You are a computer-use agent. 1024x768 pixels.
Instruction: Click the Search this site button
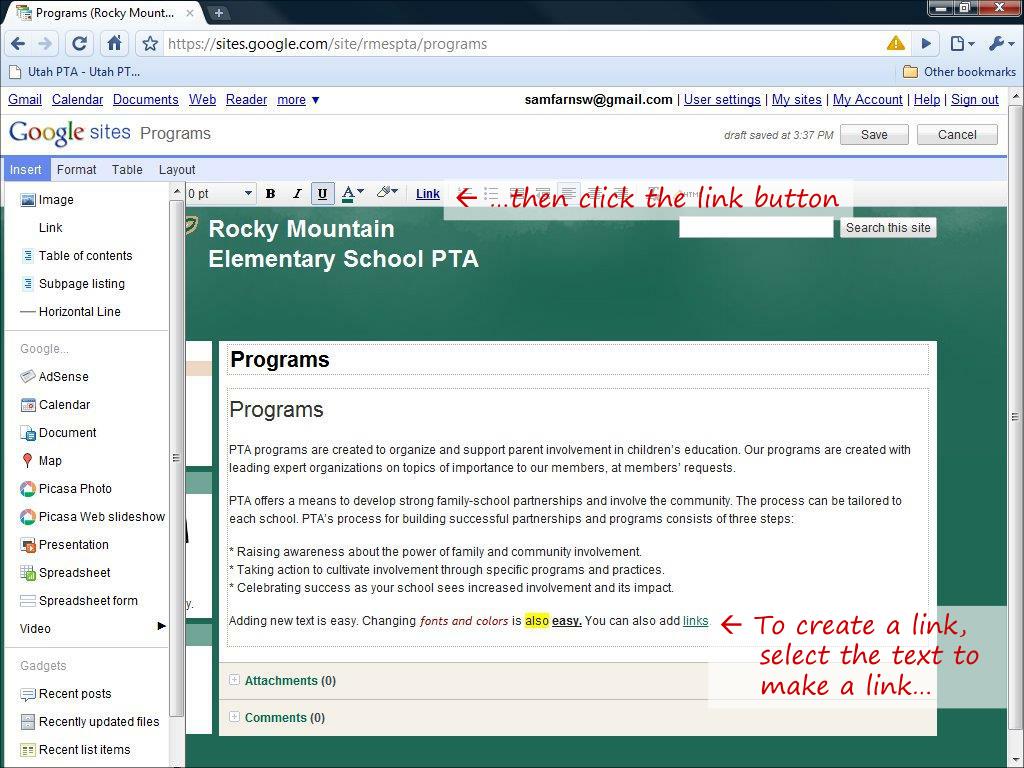[x=888, y=228]
